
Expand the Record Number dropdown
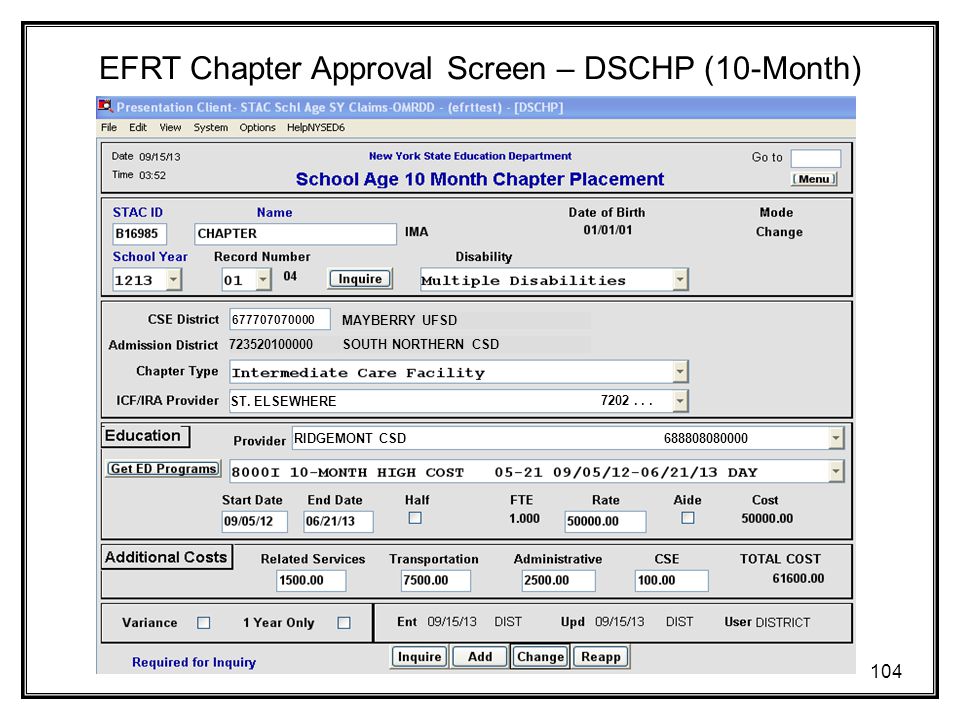point(263,280)
